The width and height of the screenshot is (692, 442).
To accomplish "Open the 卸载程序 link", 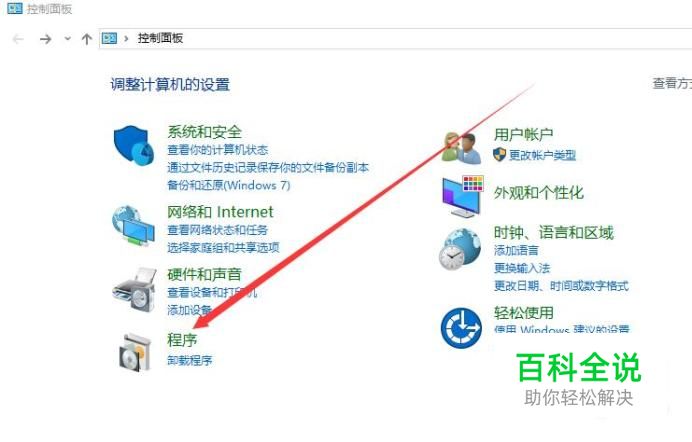I will click(x=190, y=360).
